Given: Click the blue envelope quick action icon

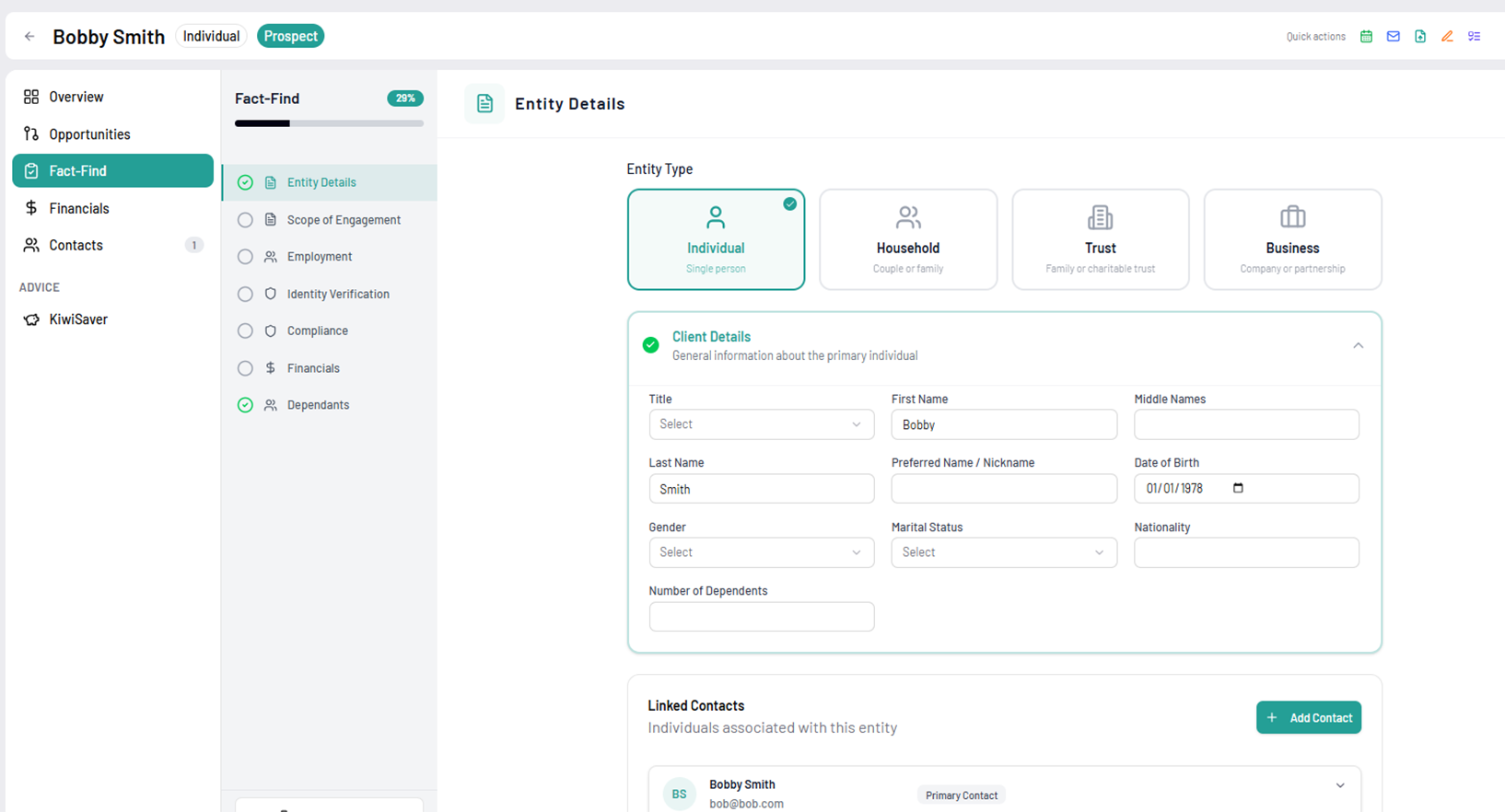Looking at the screenshot, I should click(x=1393, y=37).
